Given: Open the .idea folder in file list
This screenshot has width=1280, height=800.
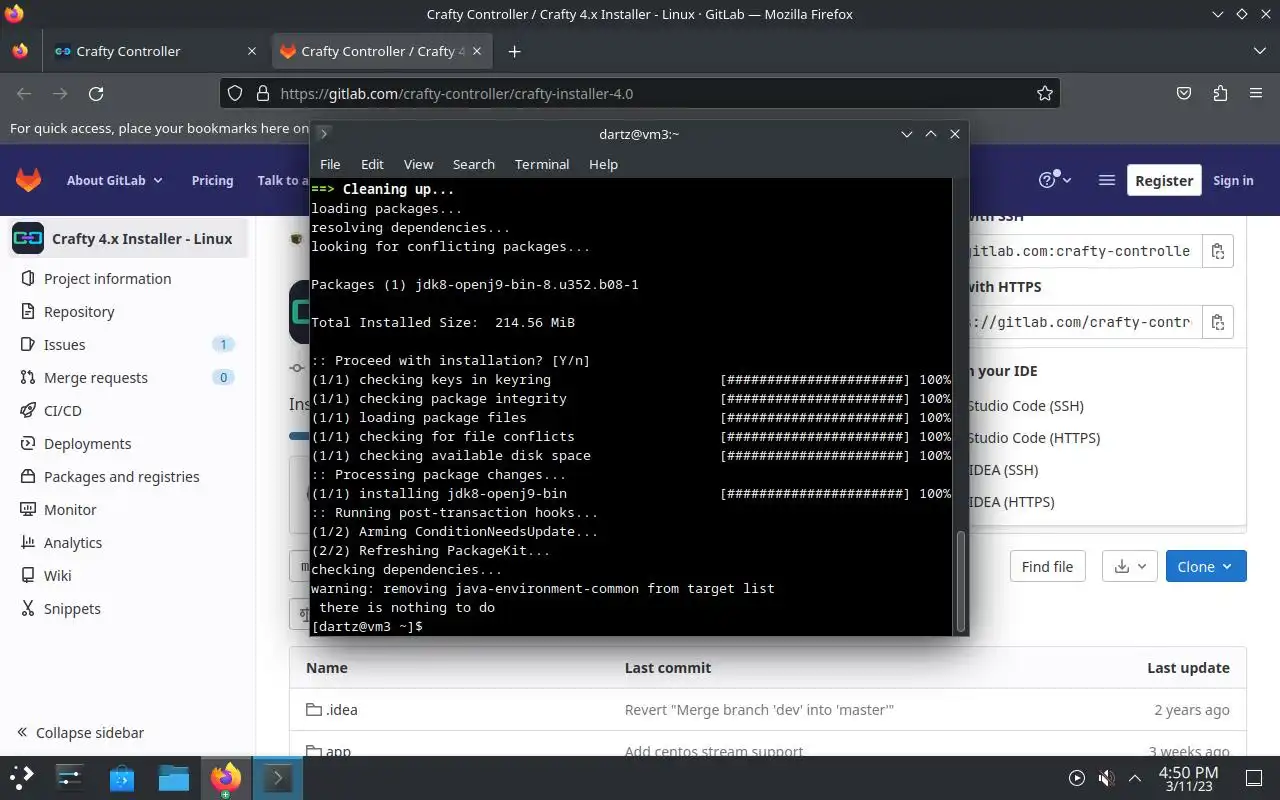Looking at the screenshot, I should pyautogui.click(x=342, y=710).
